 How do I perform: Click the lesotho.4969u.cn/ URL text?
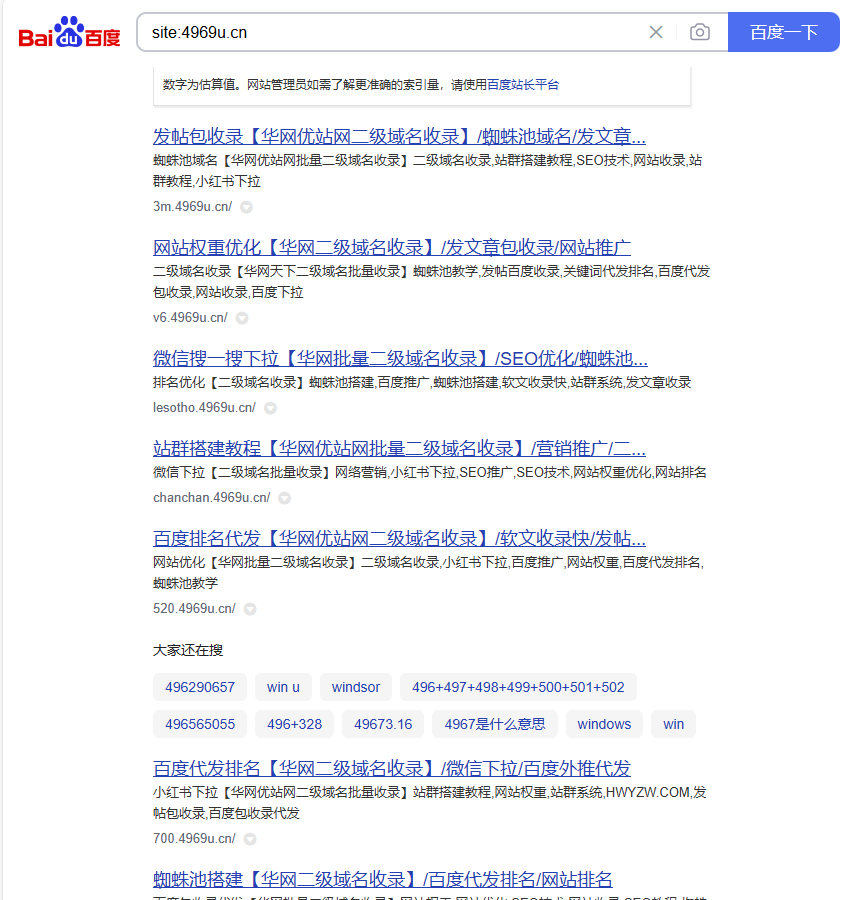[204, 408]
